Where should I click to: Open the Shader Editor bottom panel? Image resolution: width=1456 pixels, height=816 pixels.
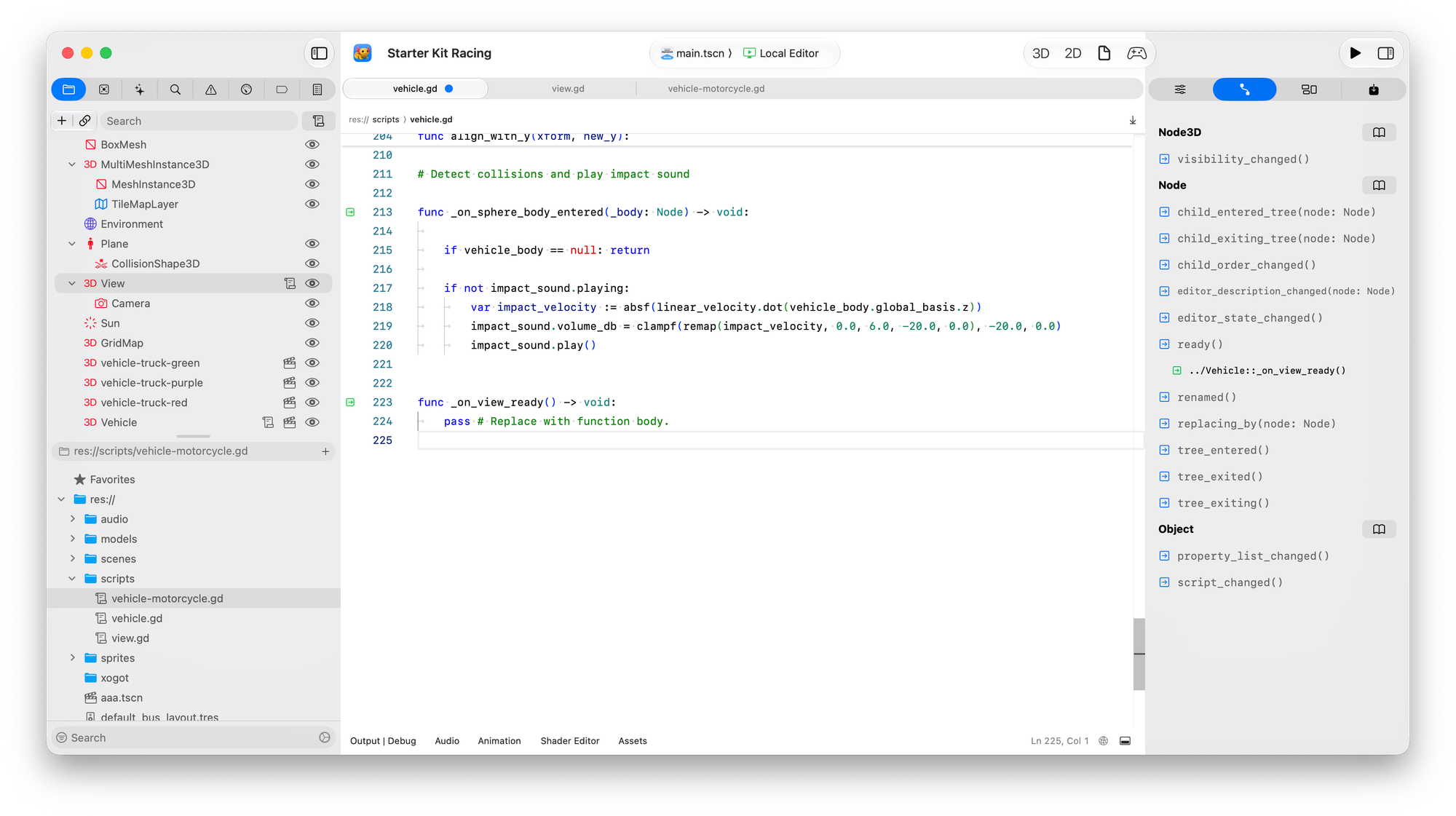pyautogui.click(x=570, y=741)
